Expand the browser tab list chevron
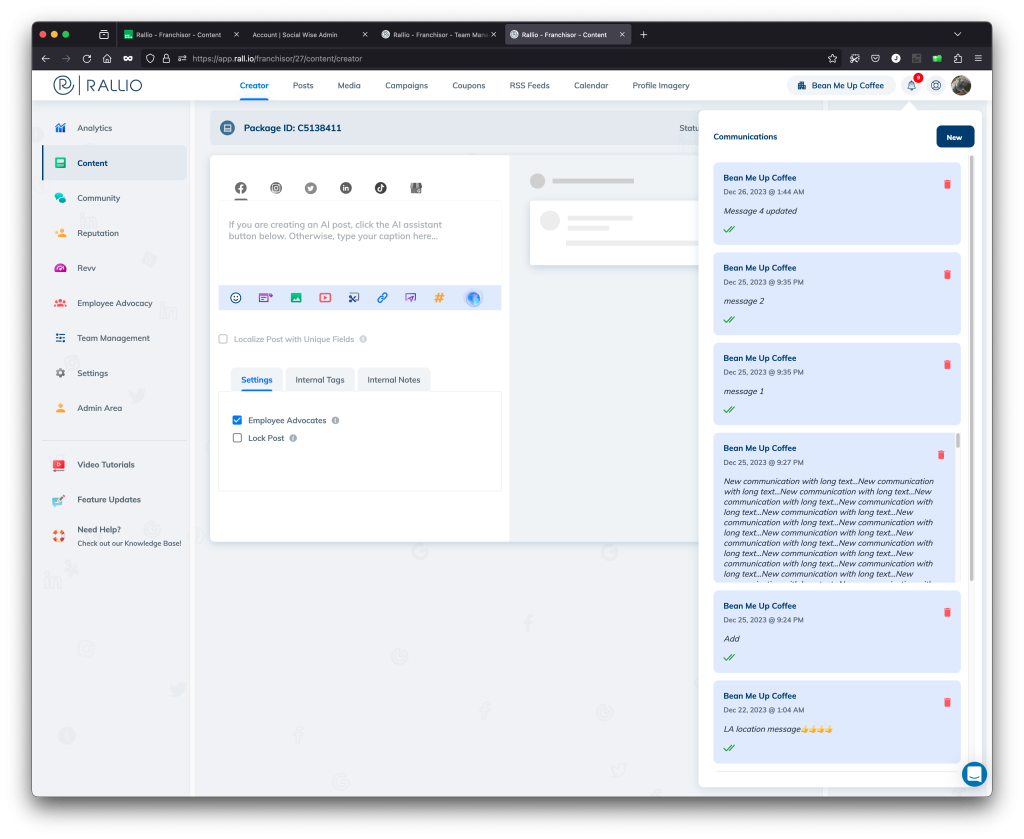The height and width of the screenshot is (839, 1024). [x=957, y=34]
